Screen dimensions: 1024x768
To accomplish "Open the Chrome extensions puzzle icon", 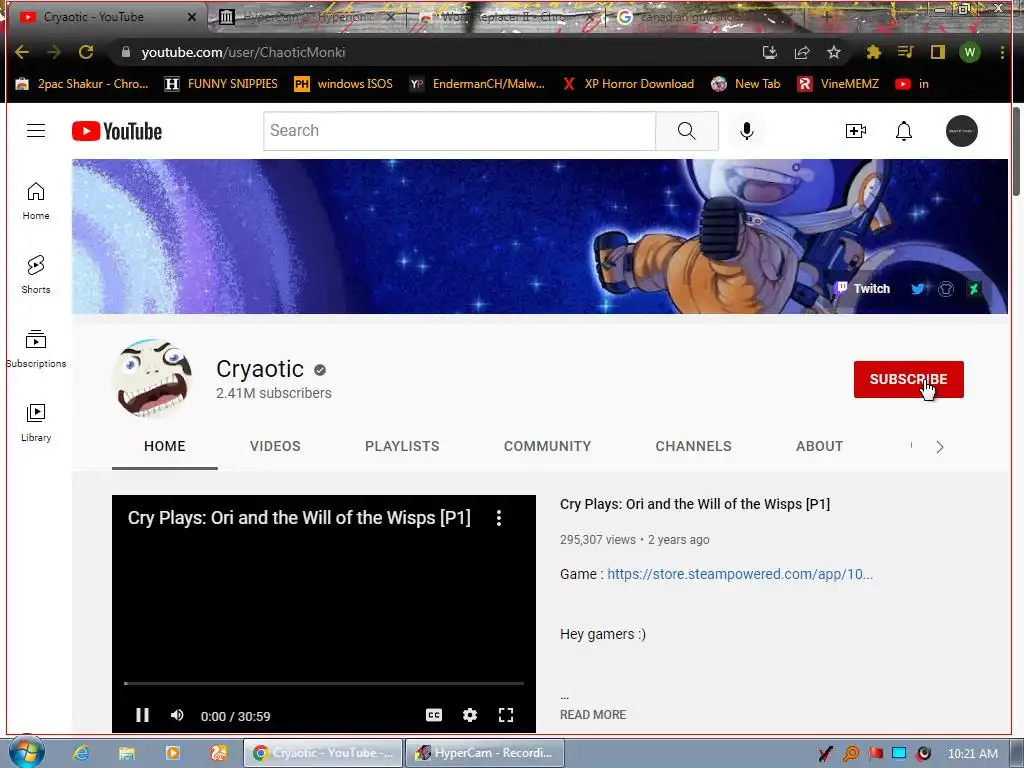I will coord(873,52).
